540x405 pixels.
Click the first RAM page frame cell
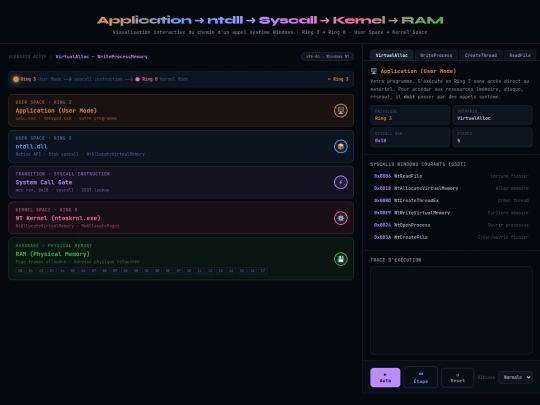(20, 271)
